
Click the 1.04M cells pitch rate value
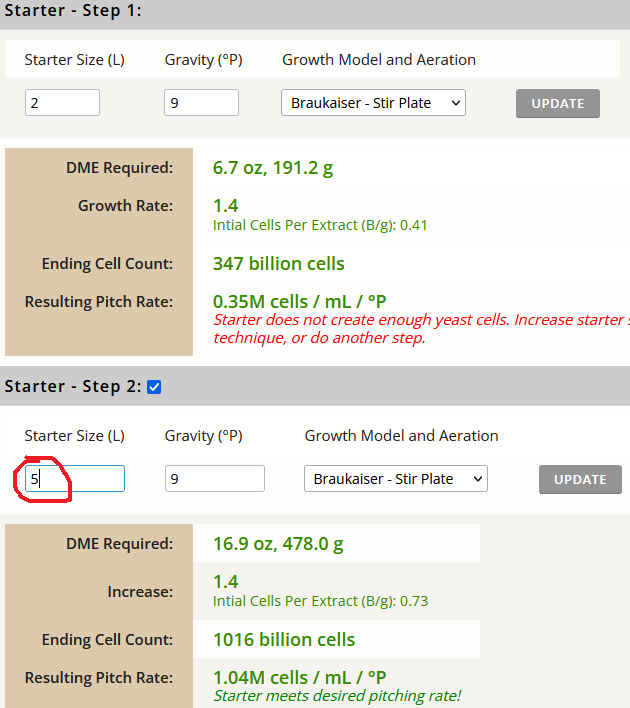(x=299, y=677)
